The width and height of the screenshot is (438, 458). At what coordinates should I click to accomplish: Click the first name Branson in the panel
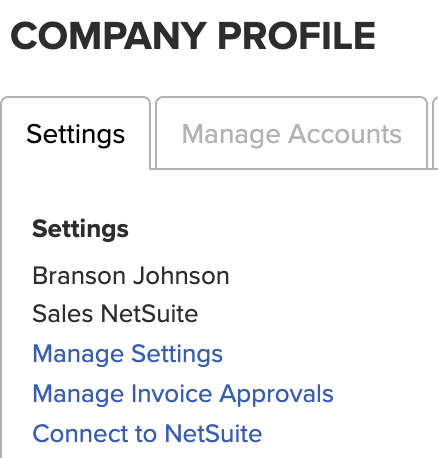click(x=79, y=276)
